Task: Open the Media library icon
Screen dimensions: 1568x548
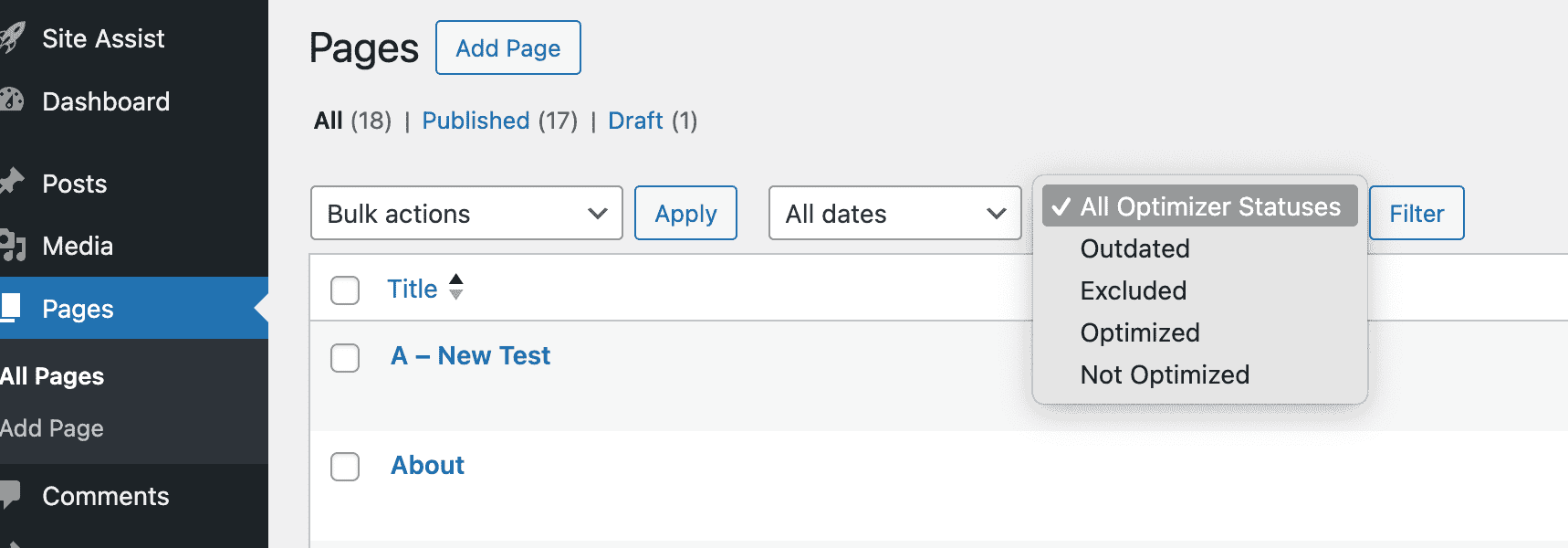Action: 13,245
